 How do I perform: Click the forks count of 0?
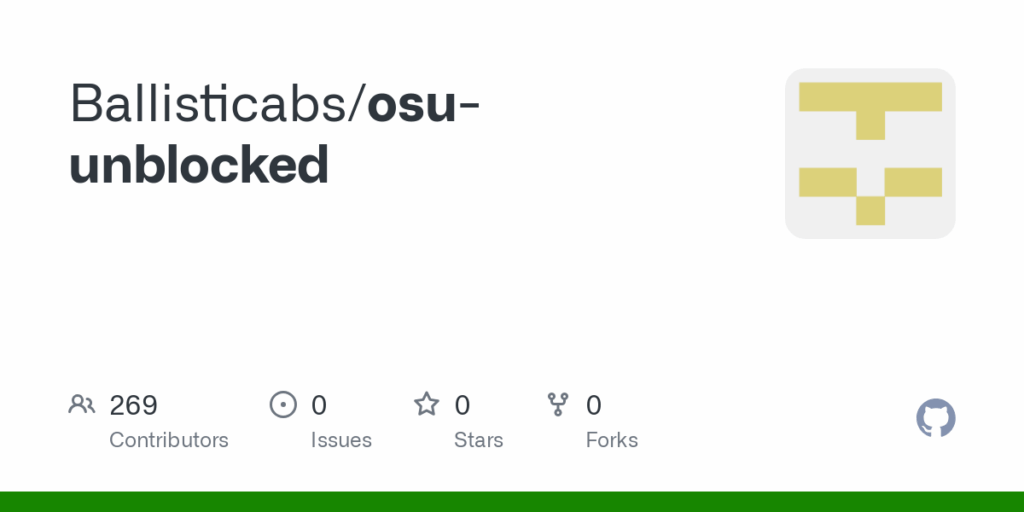[x=593, y=405]
